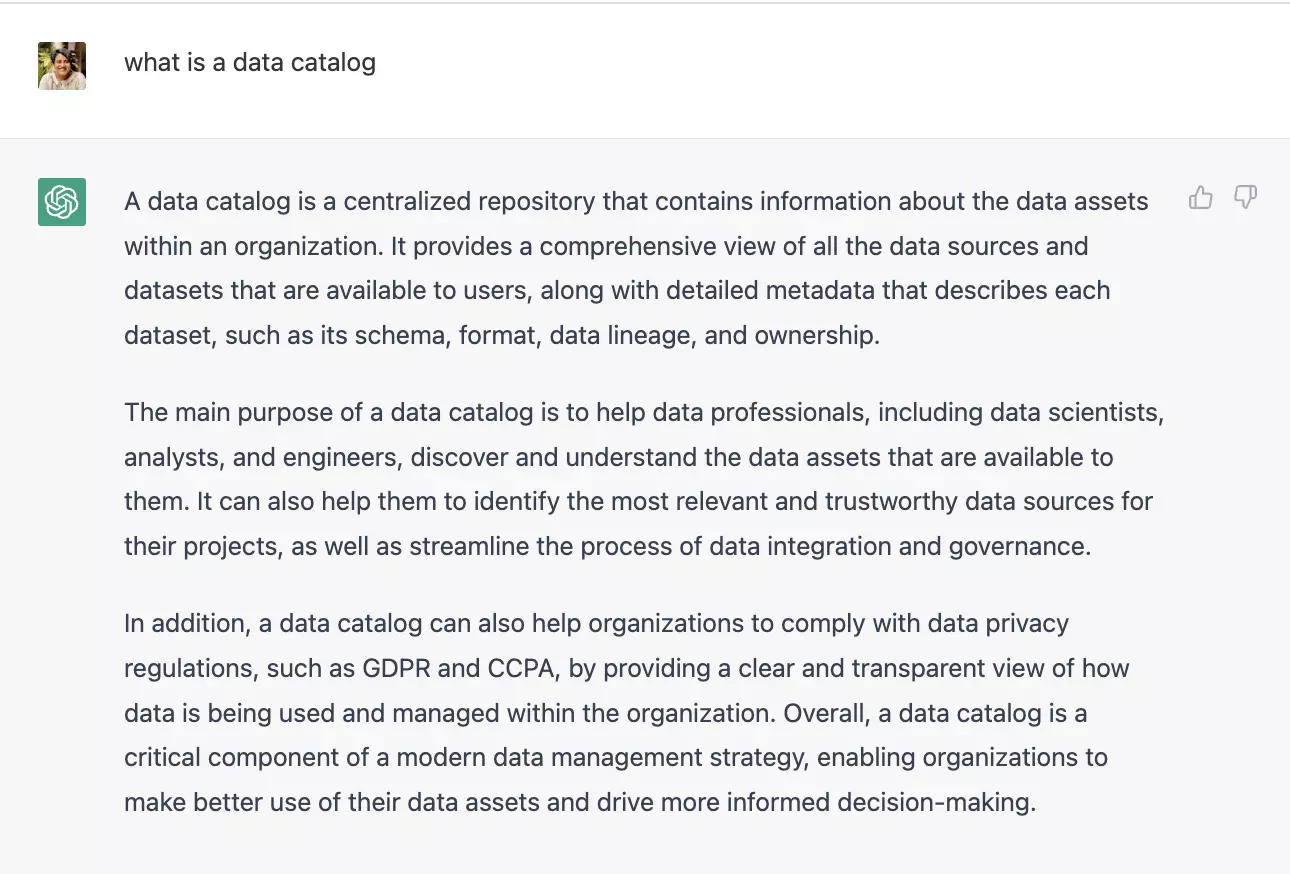Click 'In addition' starting the third paragraph
The height and width of the screenshot is (874, 1290).
pyautogui.click(x=185, y=623)
